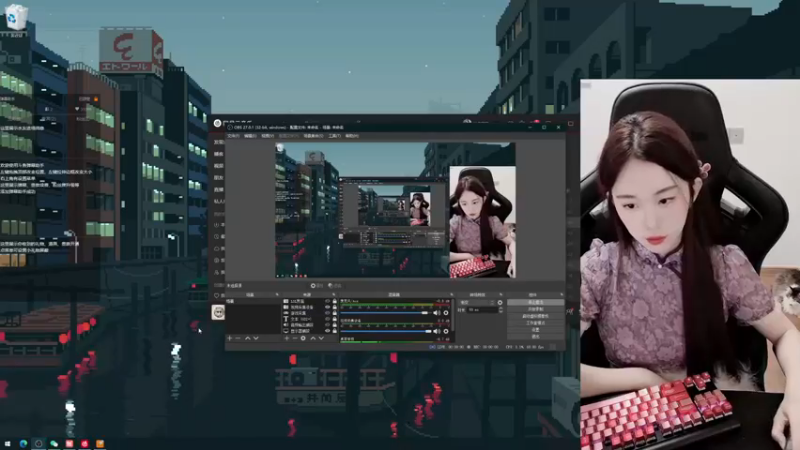The height and width of the screenshot is (450, 800).
Task: Pop out the Scenes dock panel
Action: click(x=277, y=295)
